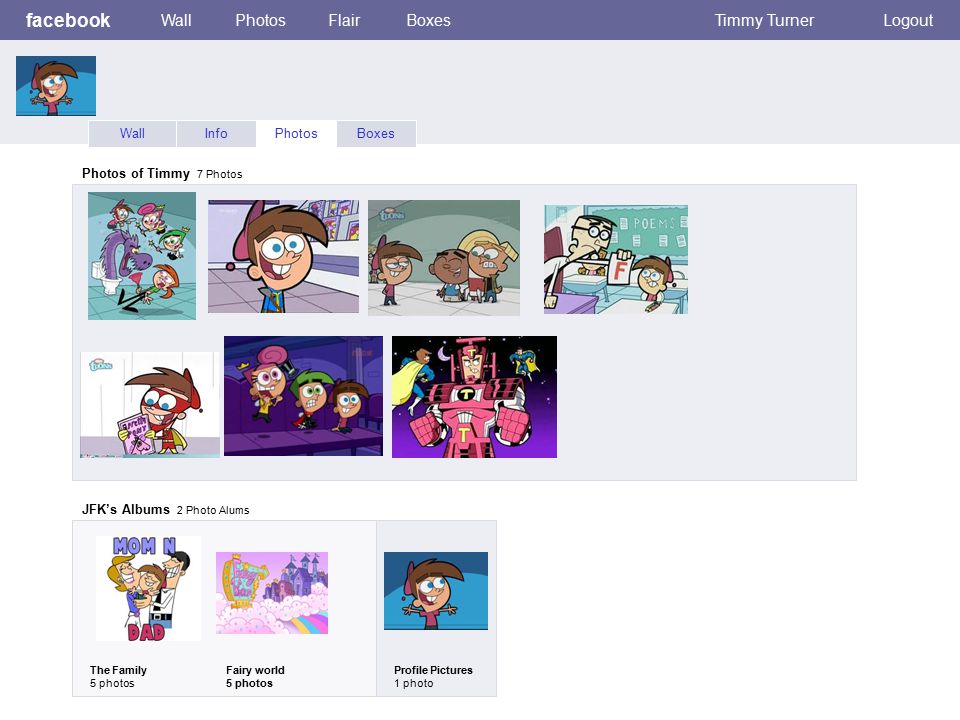This screenshot has width=960, height=720.
Task: Open photo with Wanda and Cosmo in purple room
Action: point(303,396)
